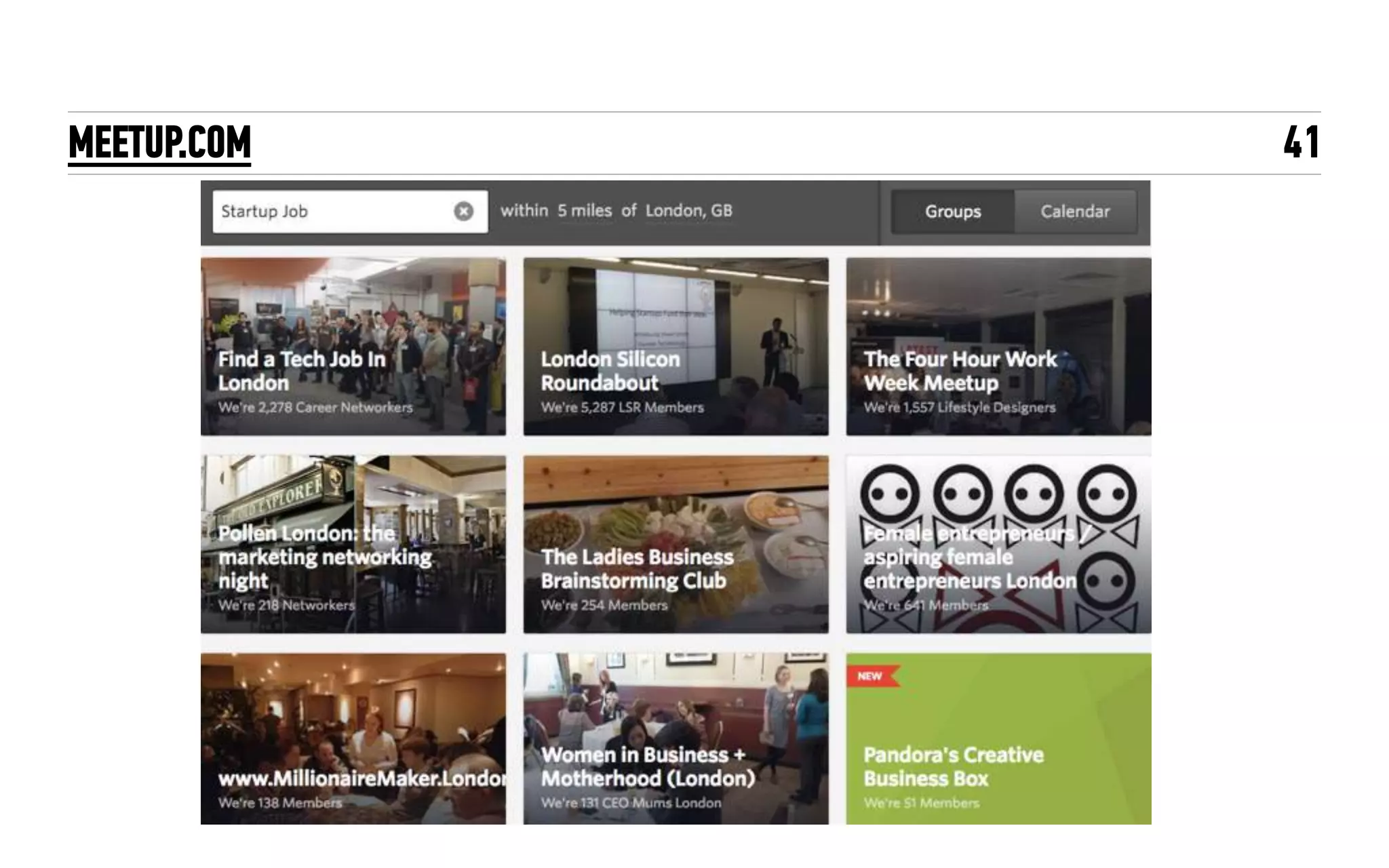This screenshot has width=1389, height=868.
Task: Open Pollen London marketing networking night
Action: coord(324,557)
